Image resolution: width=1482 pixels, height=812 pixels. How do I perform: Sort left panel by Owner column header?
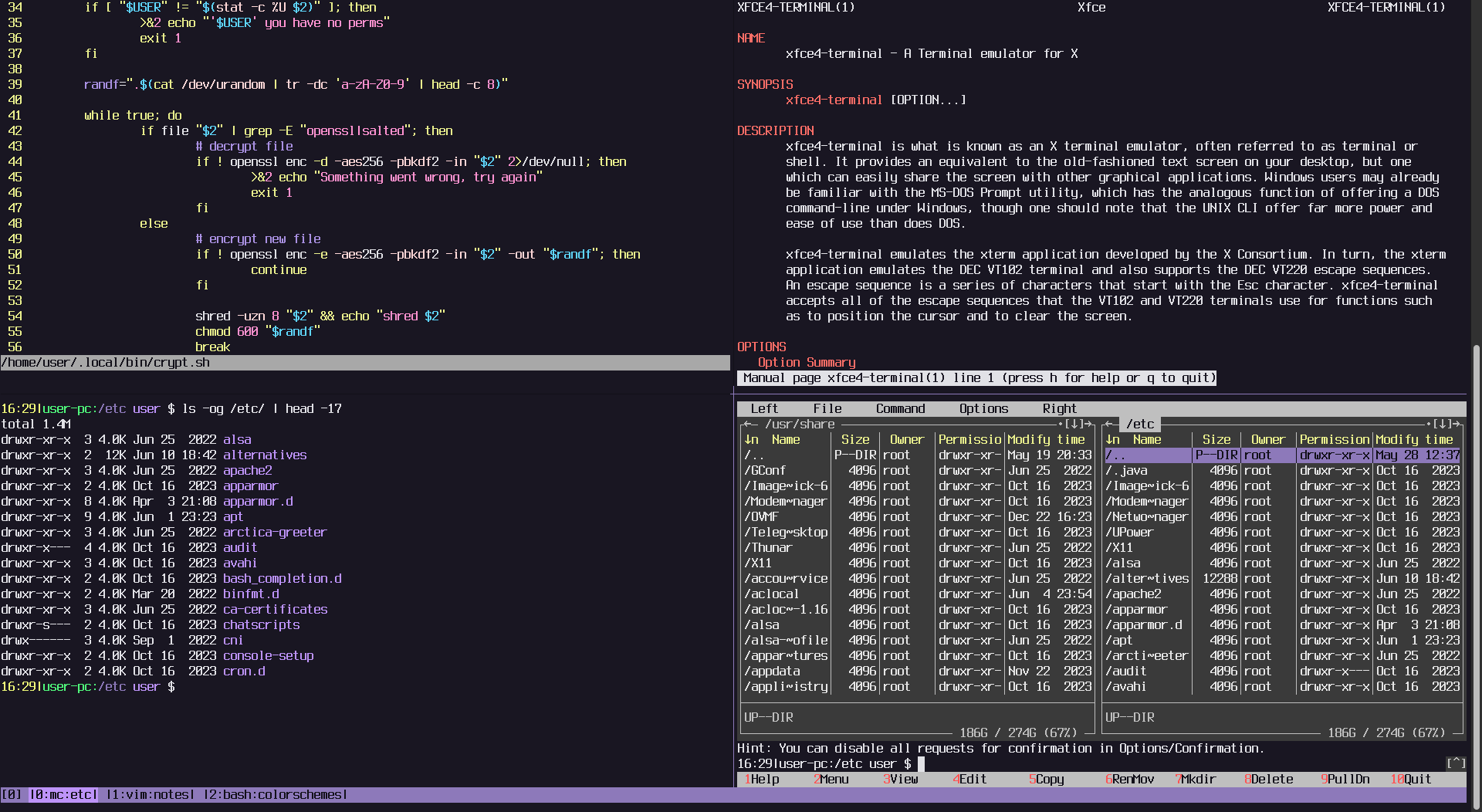coord(907,439)
